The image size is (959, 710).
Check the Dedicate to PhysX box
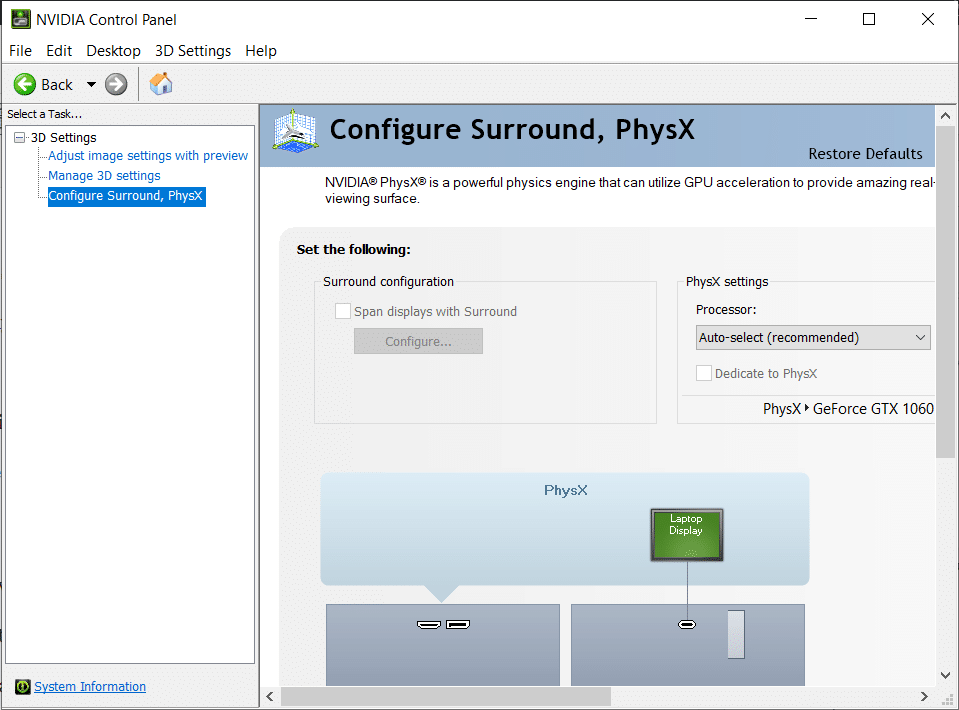704,373
